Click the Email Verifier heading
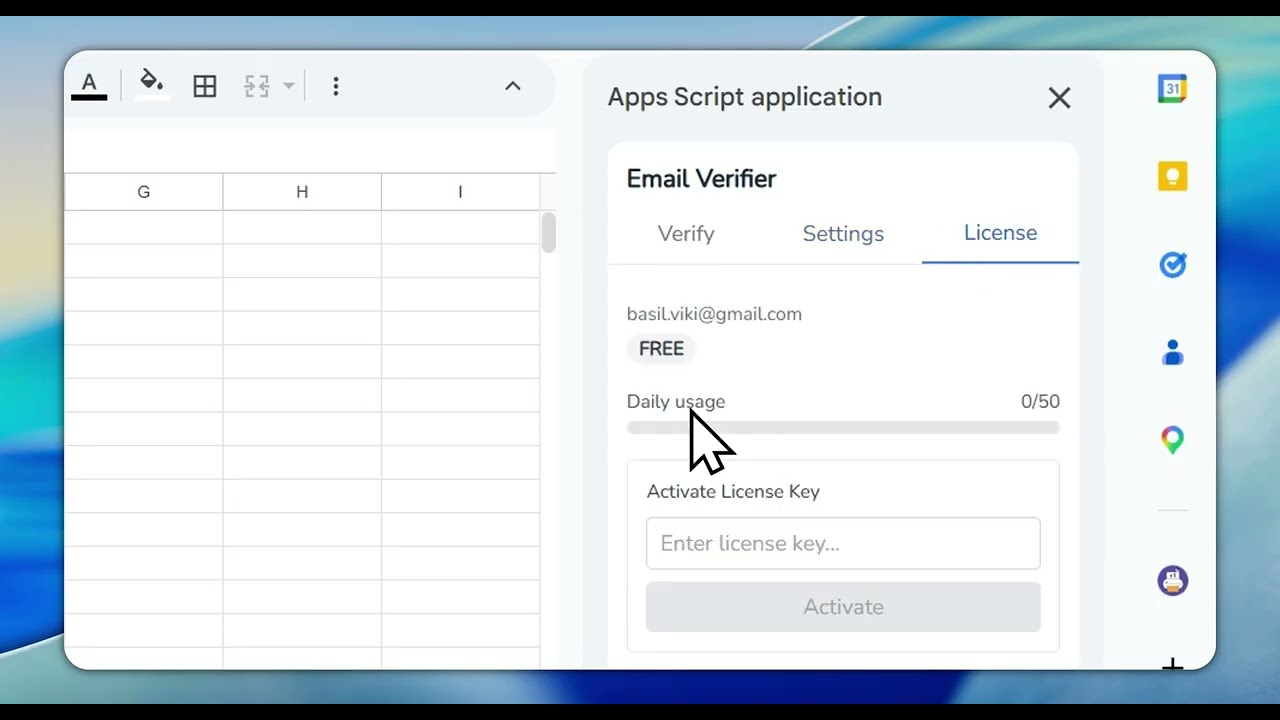 701,179
